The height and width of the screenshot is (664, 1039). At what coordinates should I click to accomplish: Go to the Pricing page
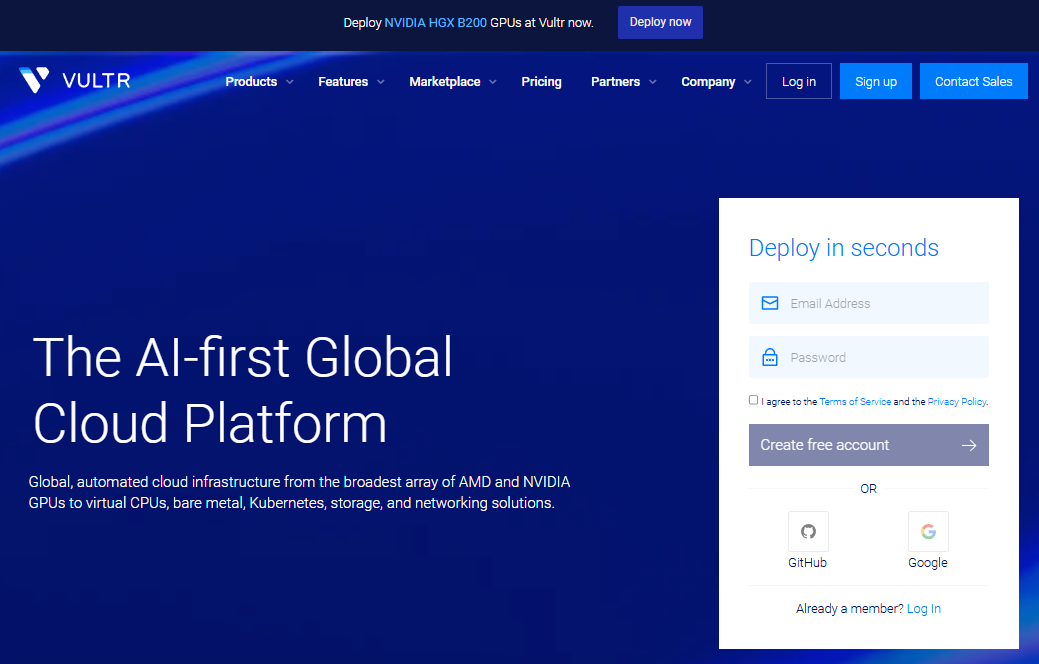[541, 82]
